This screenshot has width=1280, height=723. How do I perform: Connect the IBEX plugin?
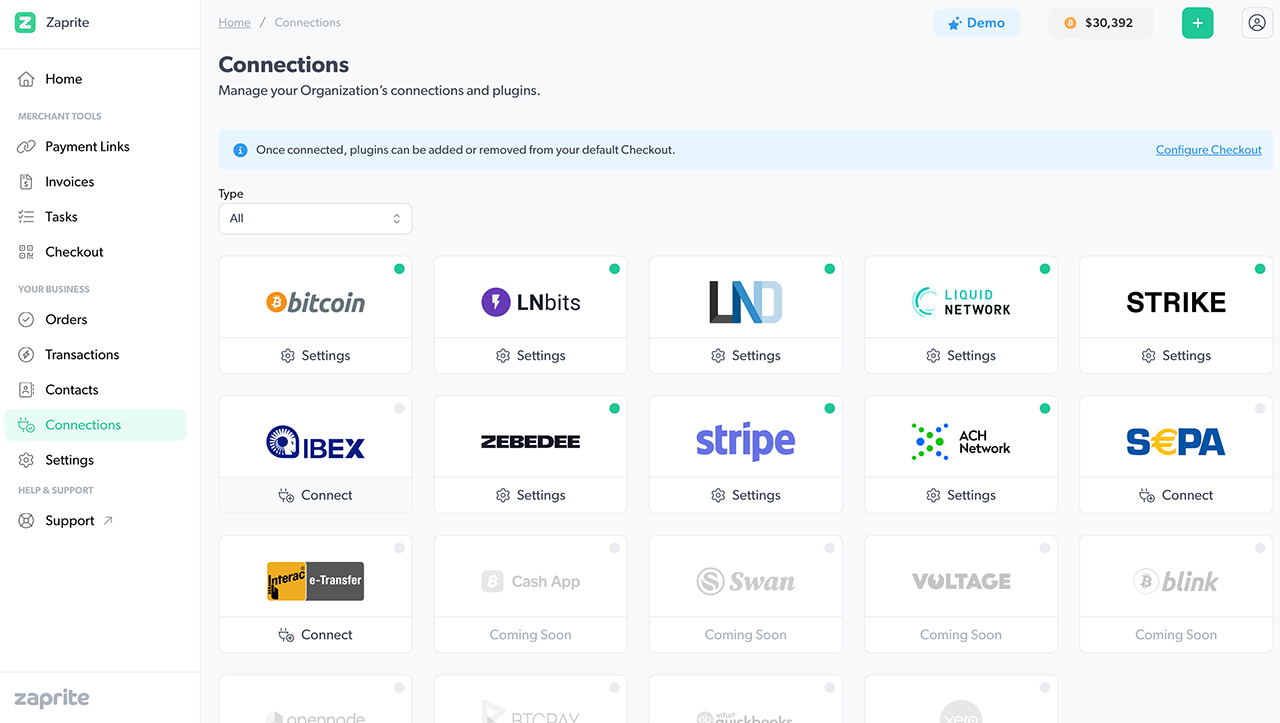point(315,496)
